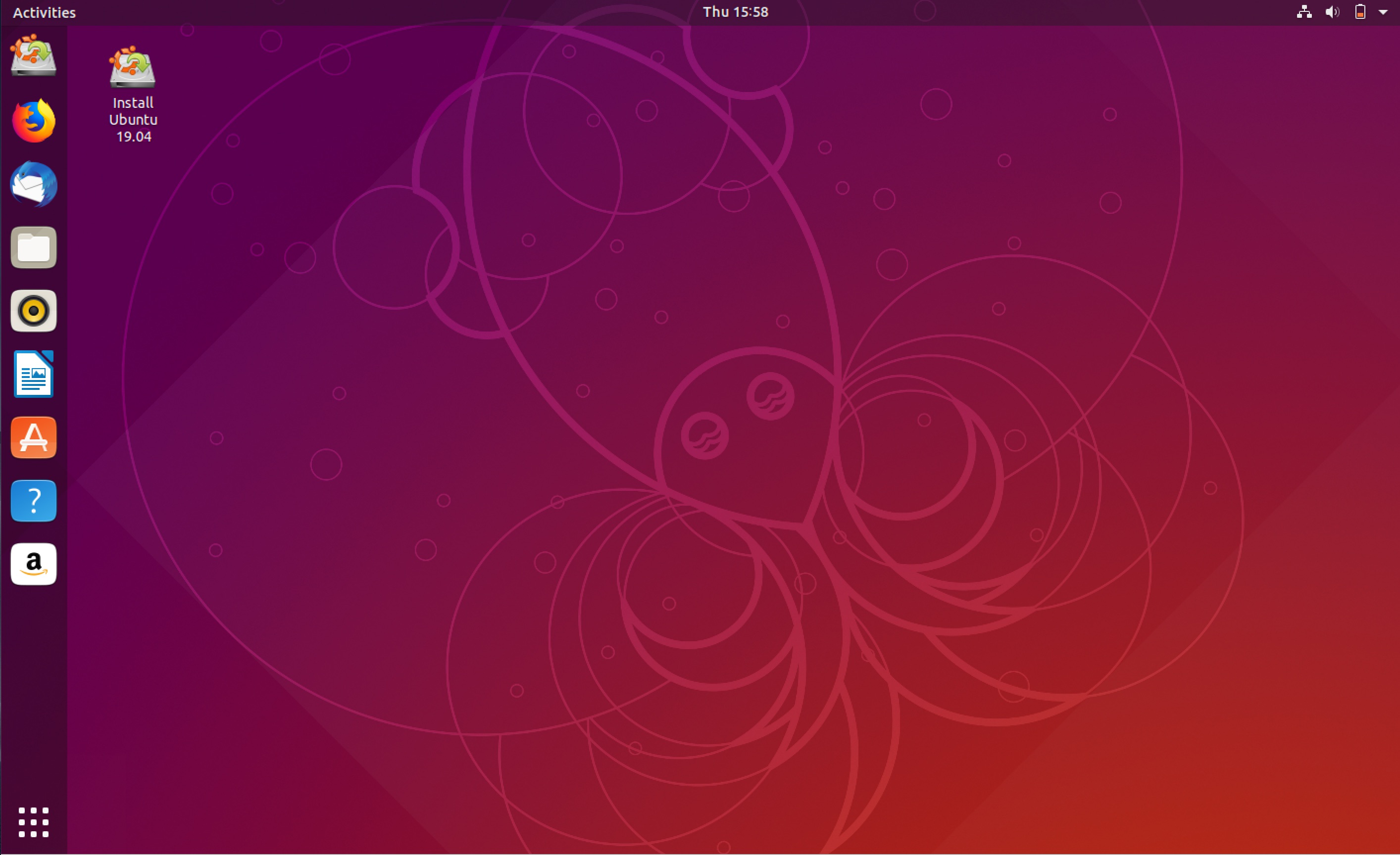Launch the Thunderbird email client
The height and width of the screenshot is (855, 1400).
(x=33, y=184)
